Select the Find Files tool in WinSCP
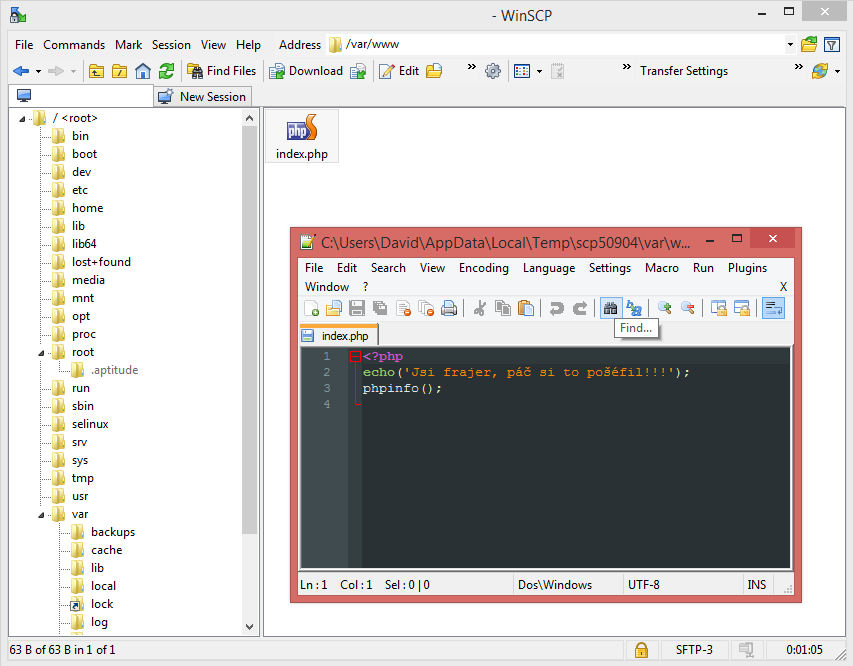 tap(222, 70)
